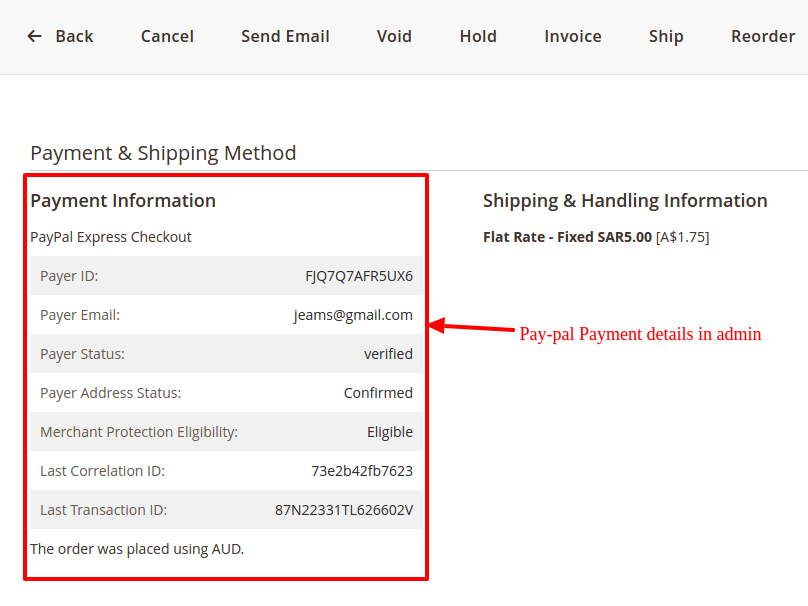Select the Payer ID value FJQ7Q7AFR5UX6
The width and height of the screenshot is (808, 606).
tap(359, 276)
